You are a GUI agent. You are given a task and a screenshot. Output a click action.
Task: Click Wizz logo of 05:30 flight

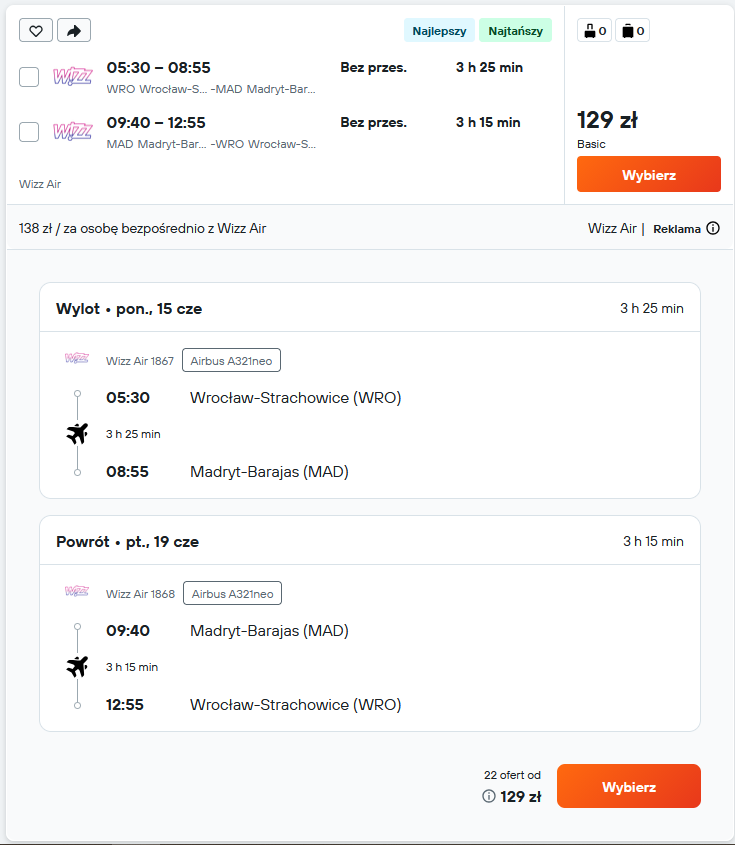point(73,76)
